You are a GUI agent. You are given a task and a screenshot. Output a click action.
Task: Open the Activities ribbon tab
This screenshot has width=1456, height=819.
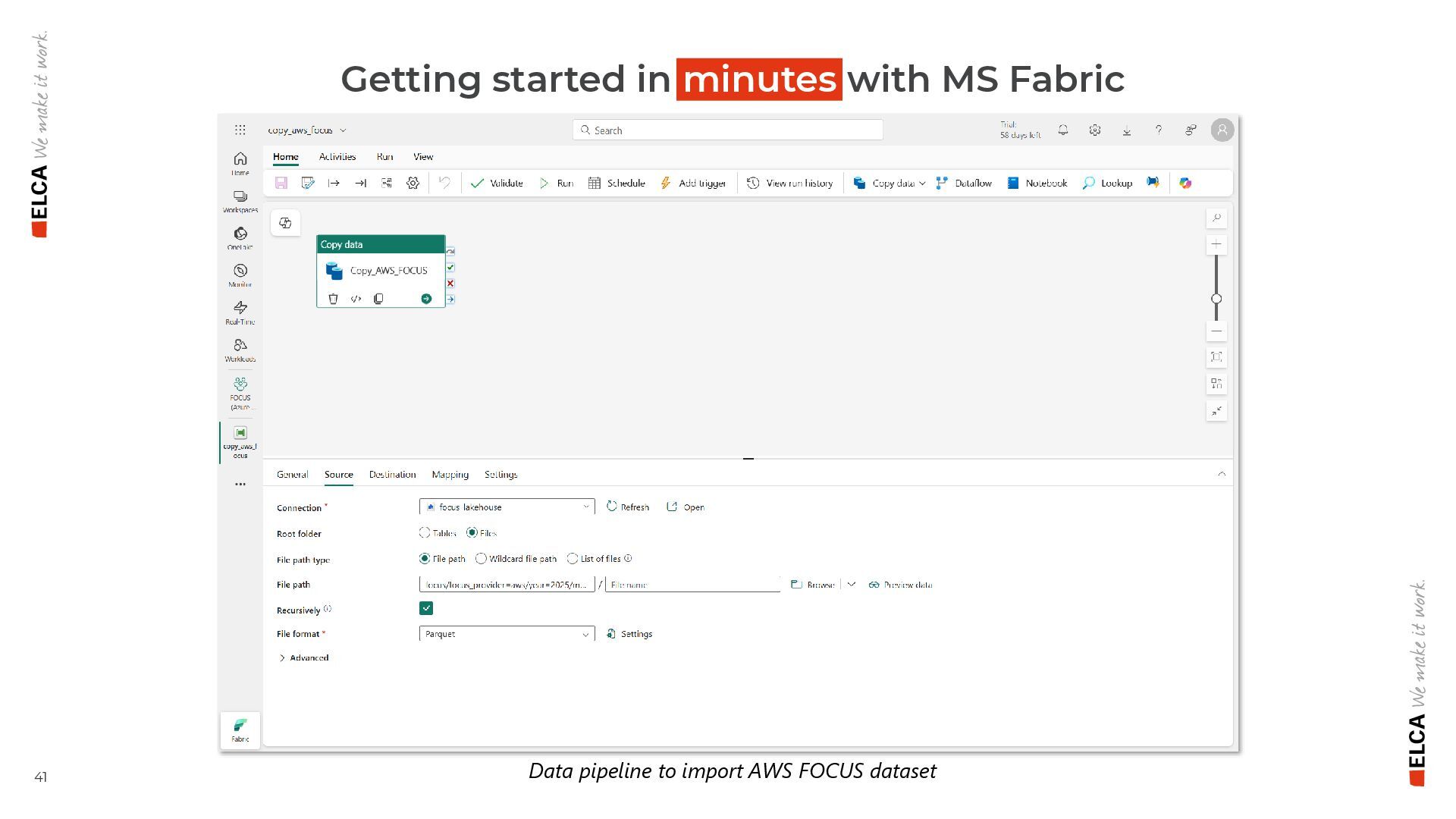point(337,157)
